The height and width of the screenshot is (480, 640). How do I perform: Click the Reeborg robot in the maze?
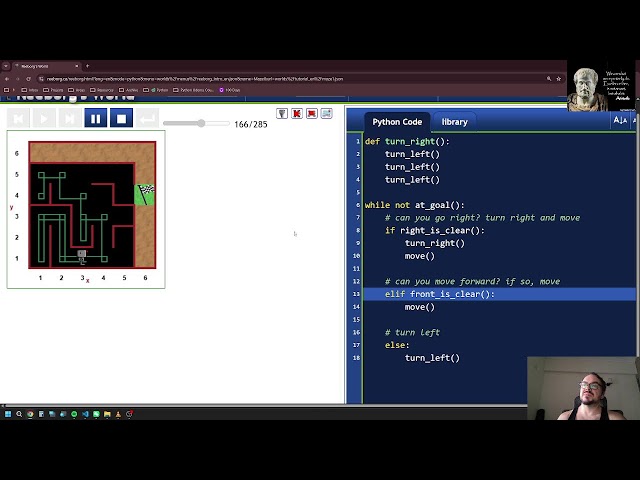[x=82, y=257]
